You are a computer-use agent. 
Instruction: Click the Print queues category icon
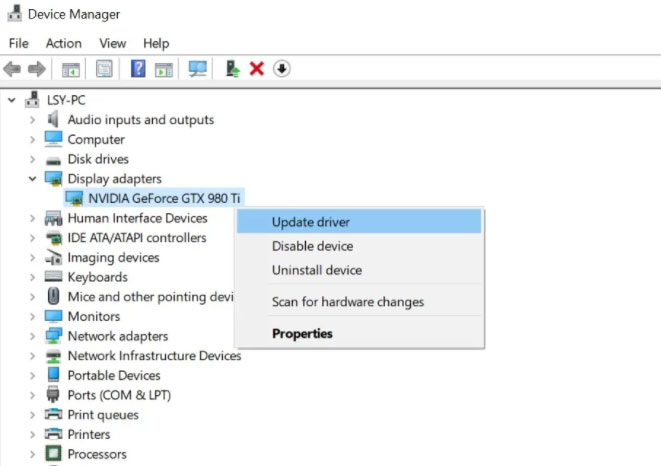(53, 414)
